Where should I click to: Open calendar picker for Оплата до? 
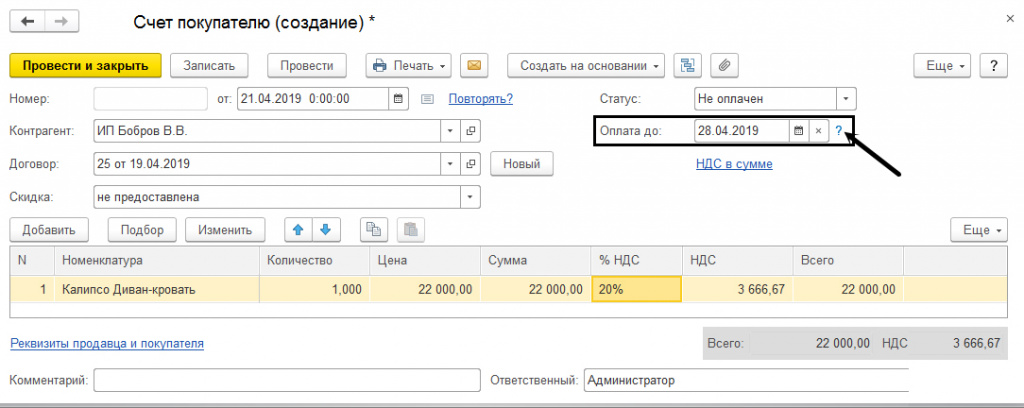(798, 131)
